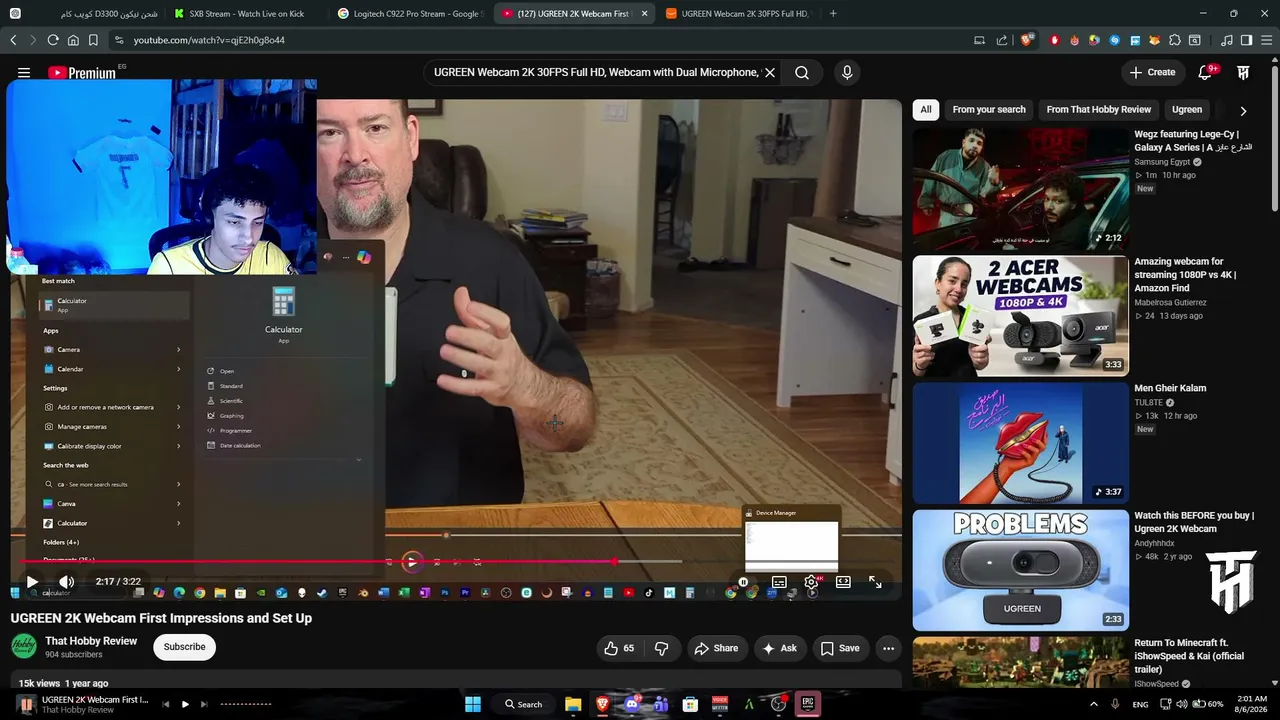Like the video with thumbs up
1280x720 pixels.
click(620, 648)
